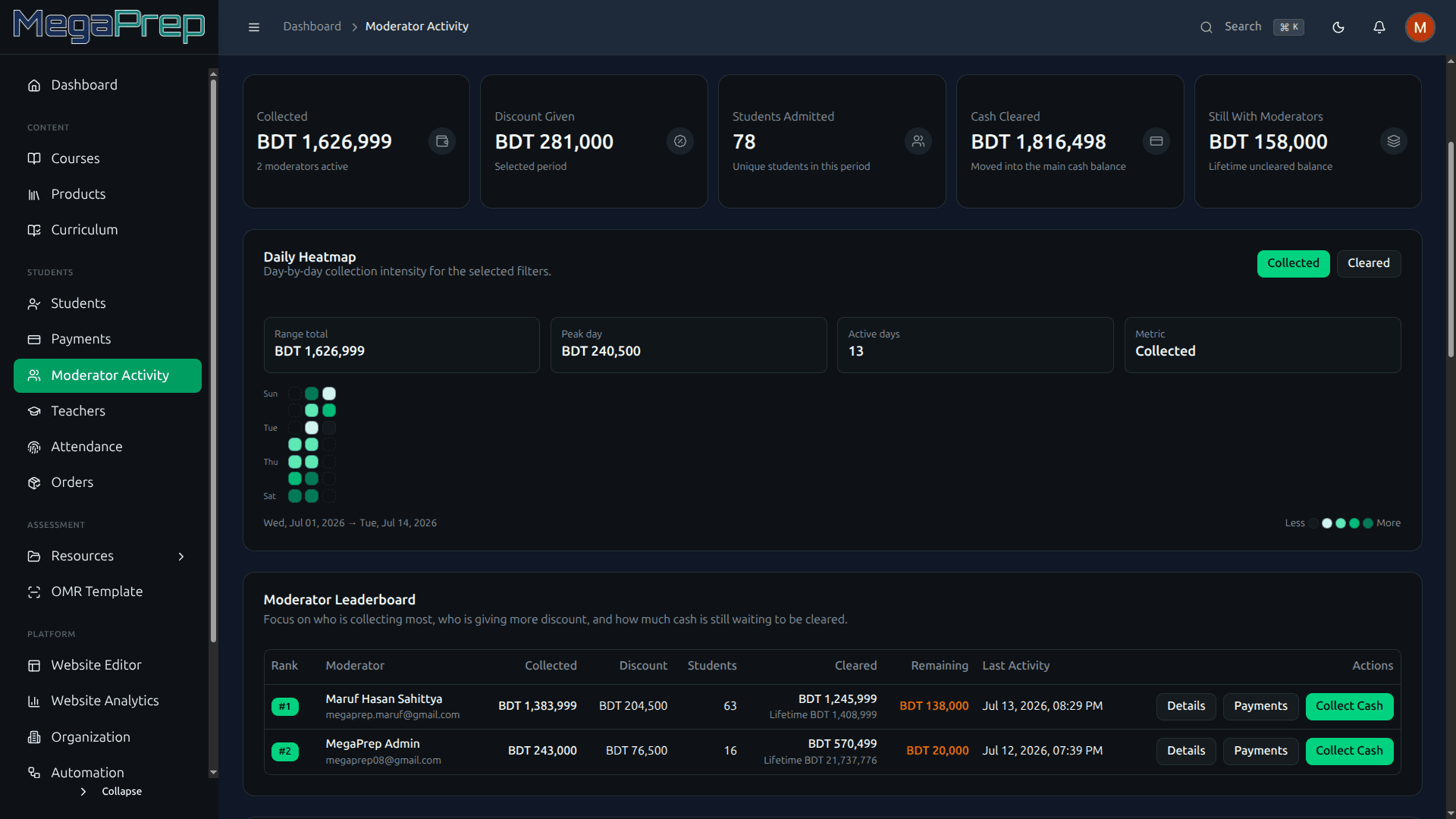Collapse the sidebar using Collapse control

click(111, 792)
